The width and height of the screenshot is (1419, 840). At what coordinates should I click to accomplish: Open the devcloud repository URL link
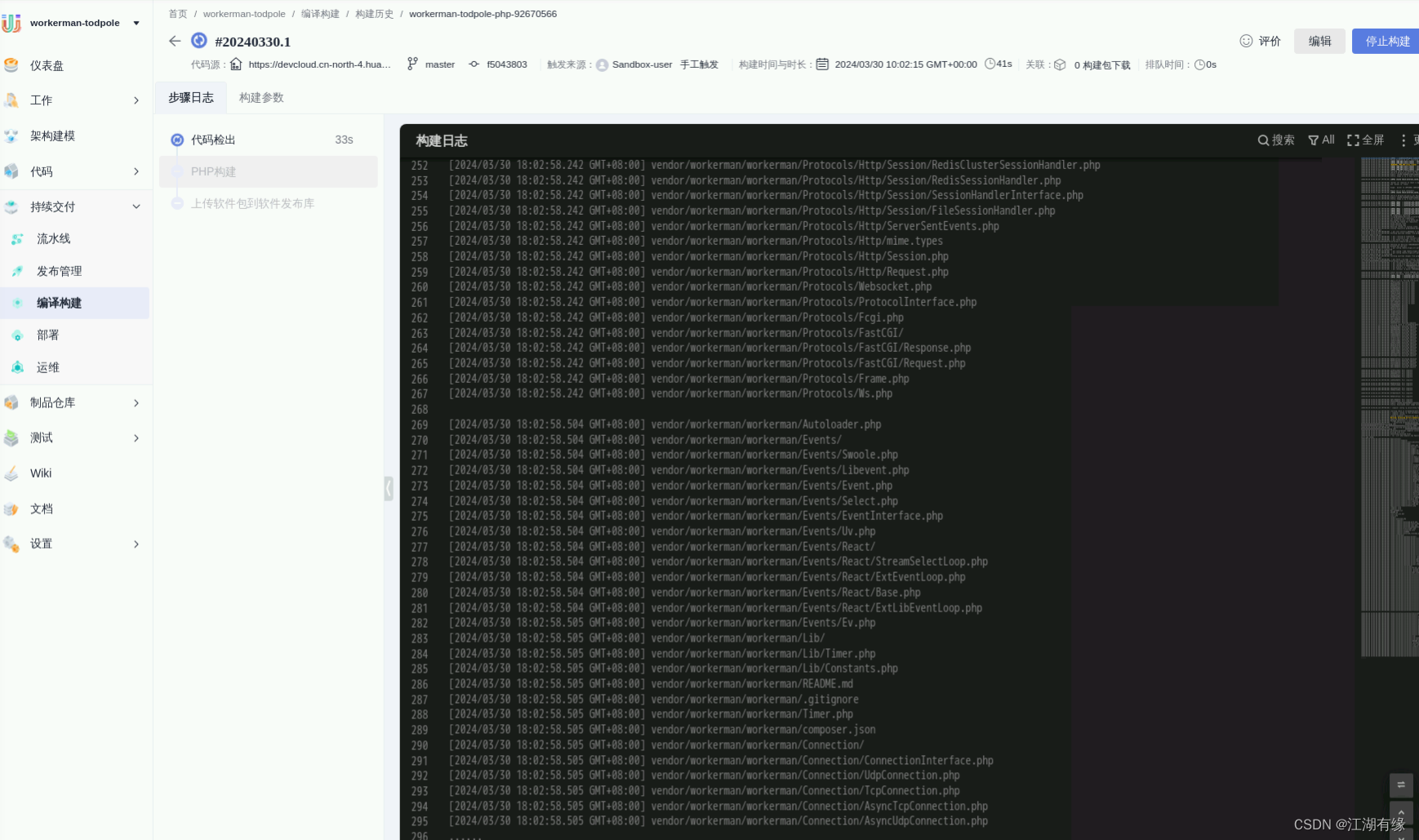tap(320, 64)
